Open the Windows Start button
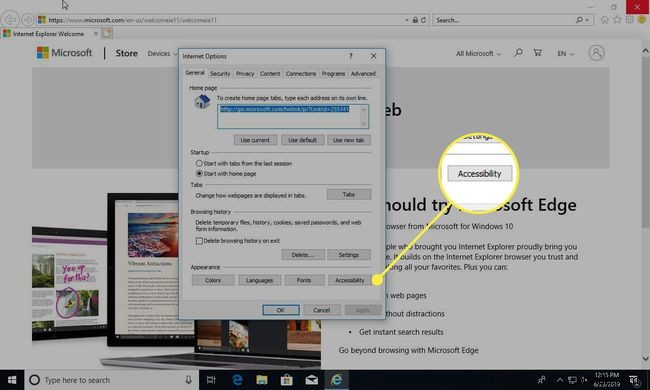 tap(12, 380)
